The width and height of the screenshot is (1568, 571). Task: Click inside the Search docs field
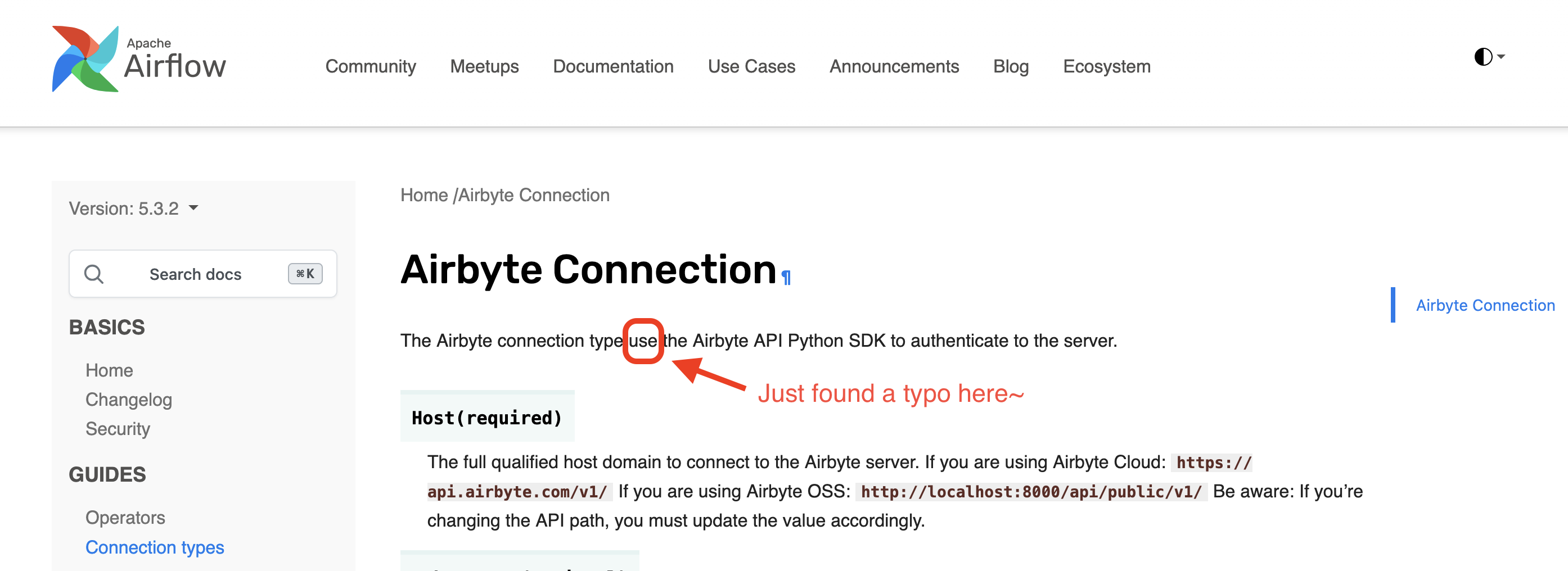[x=195, y=274]
